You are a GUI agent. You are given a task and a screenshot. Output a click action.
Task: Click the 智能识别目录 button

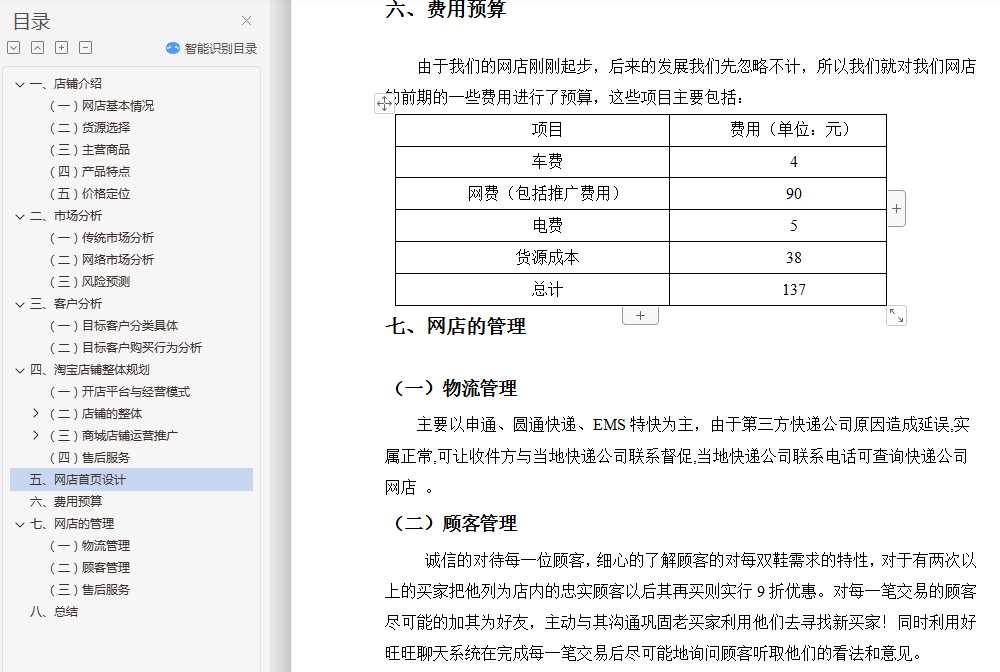click(212, 48)
